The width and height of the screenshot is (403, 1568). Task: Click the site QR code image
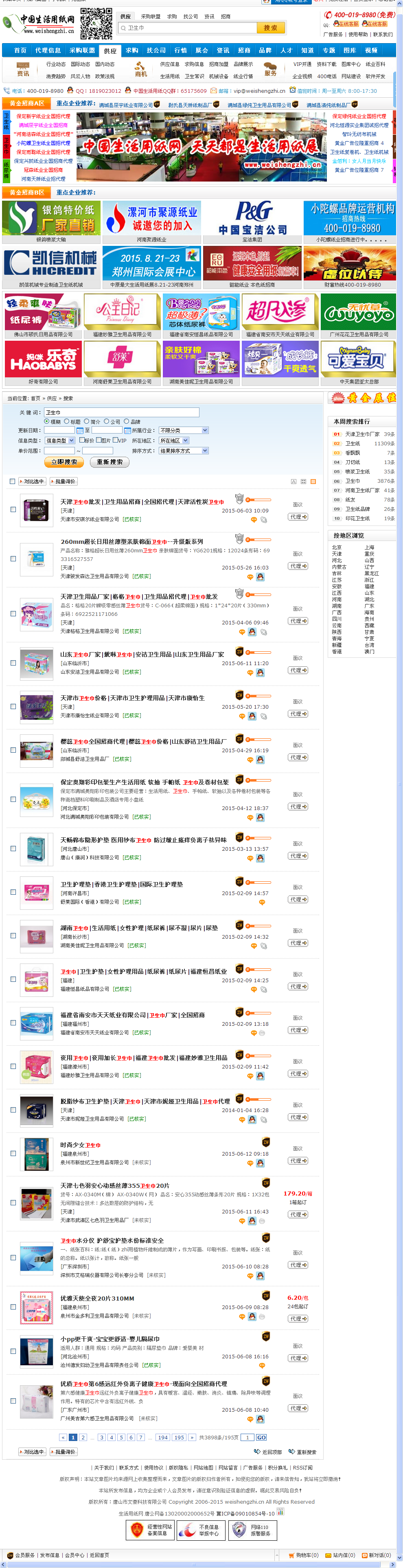click(x=96, y=23)
